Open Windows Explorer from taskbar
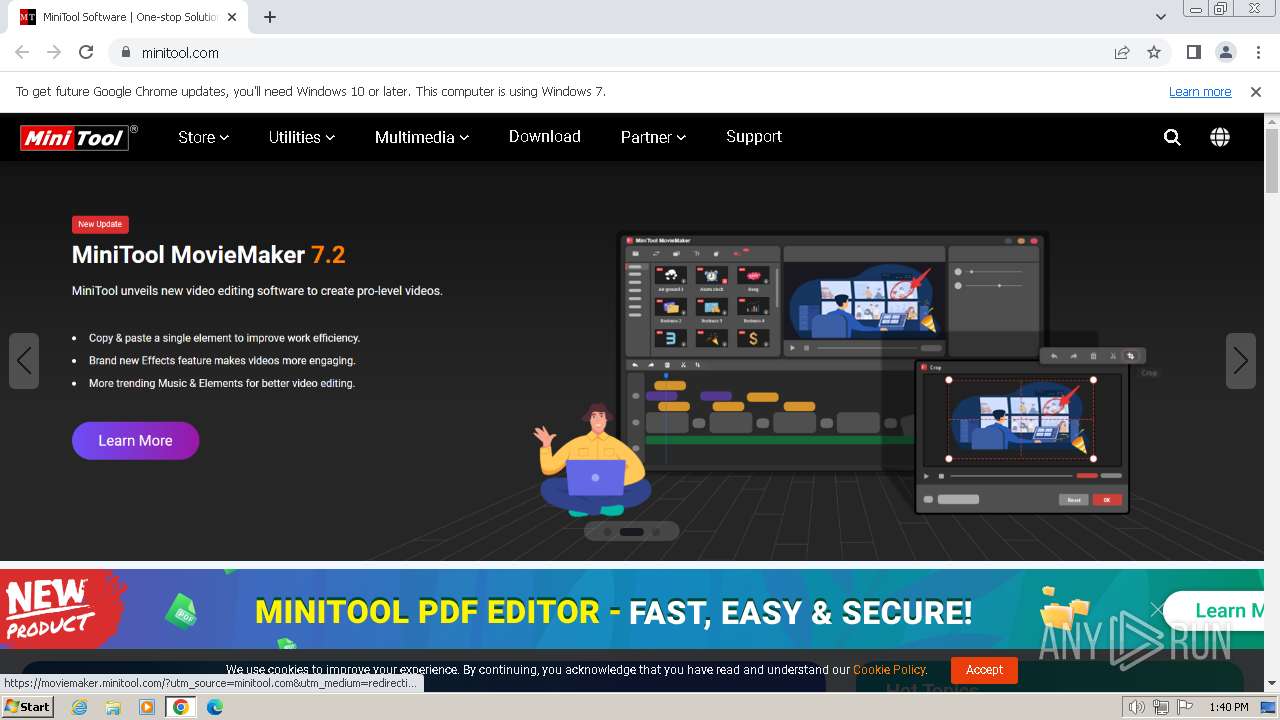The image size is (1280, 720). coord(113,707)
